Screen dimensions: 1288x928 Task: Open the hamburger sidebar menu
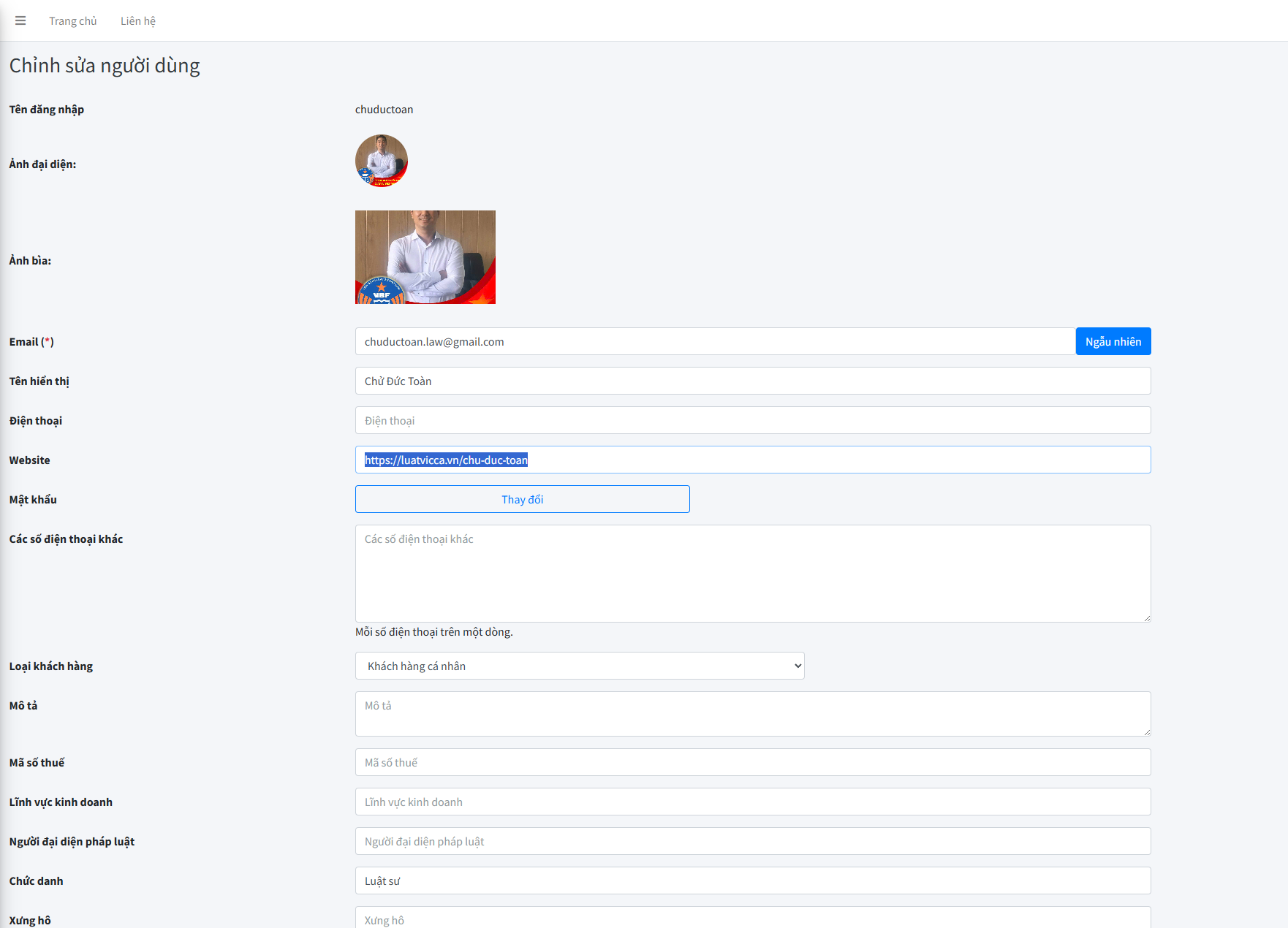tap(20, 20)
